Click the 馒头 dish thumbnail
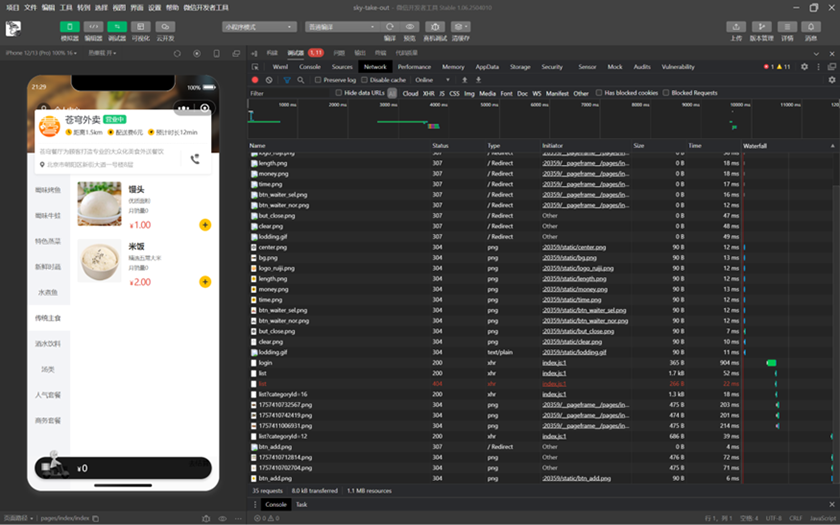Viewport: 840px width, 525px height. pyautogui.click(x=99, y=203)
